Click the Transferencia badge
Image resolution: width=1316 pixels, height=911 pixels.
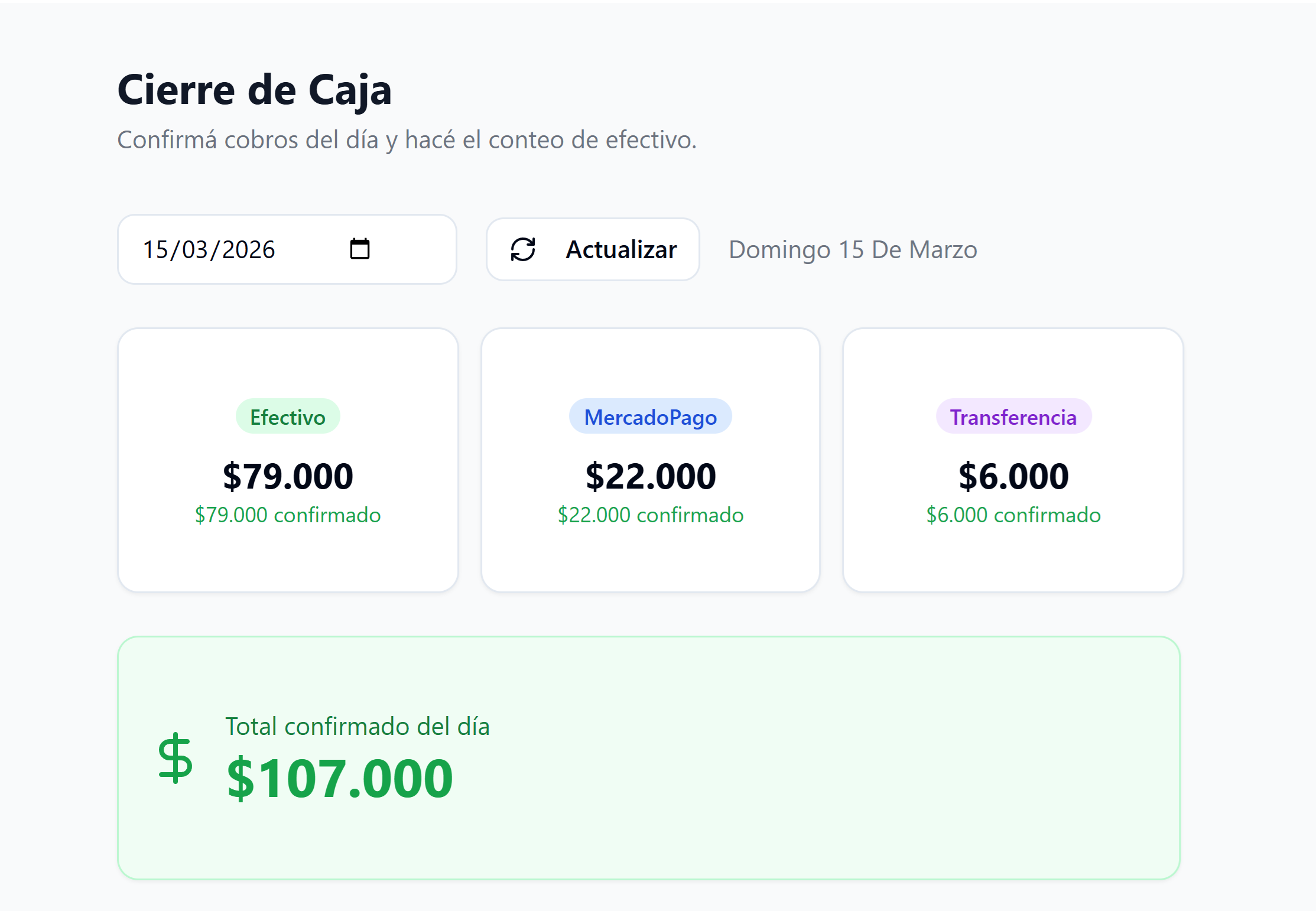[x=1013, y=417]
